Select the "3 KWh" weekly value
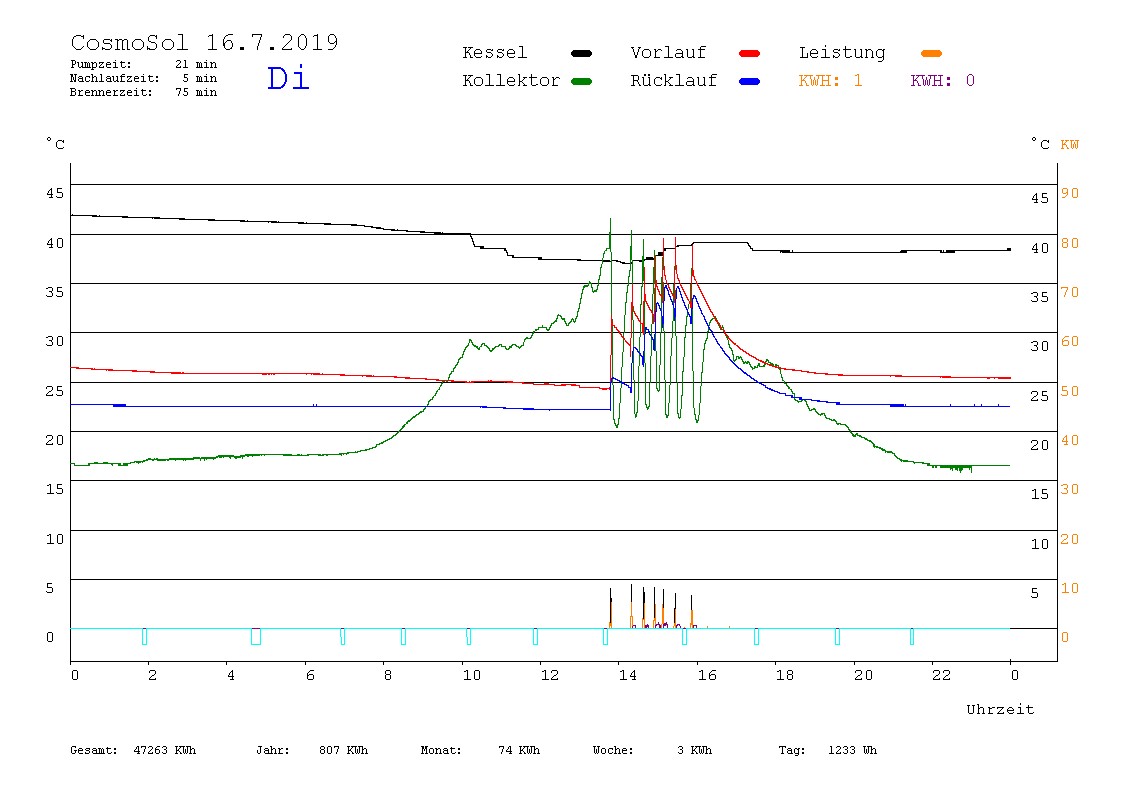The height and width of the screenshot is (812, 1148). (x=695, y=750)
